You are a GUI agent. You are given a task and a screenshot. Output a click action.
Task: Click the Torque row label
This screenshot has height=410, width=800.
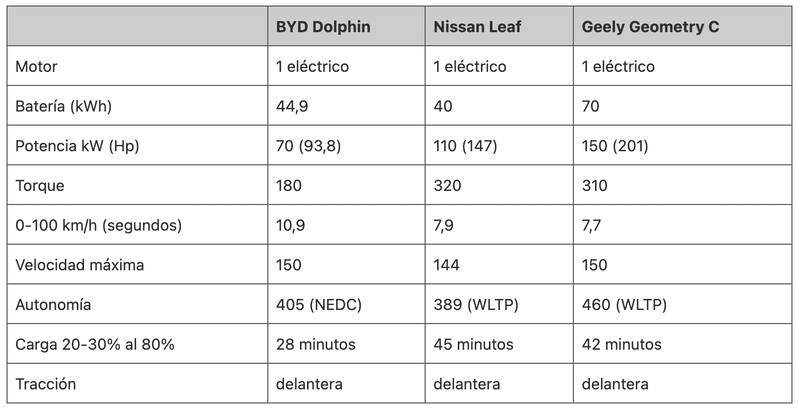[41, 186]
